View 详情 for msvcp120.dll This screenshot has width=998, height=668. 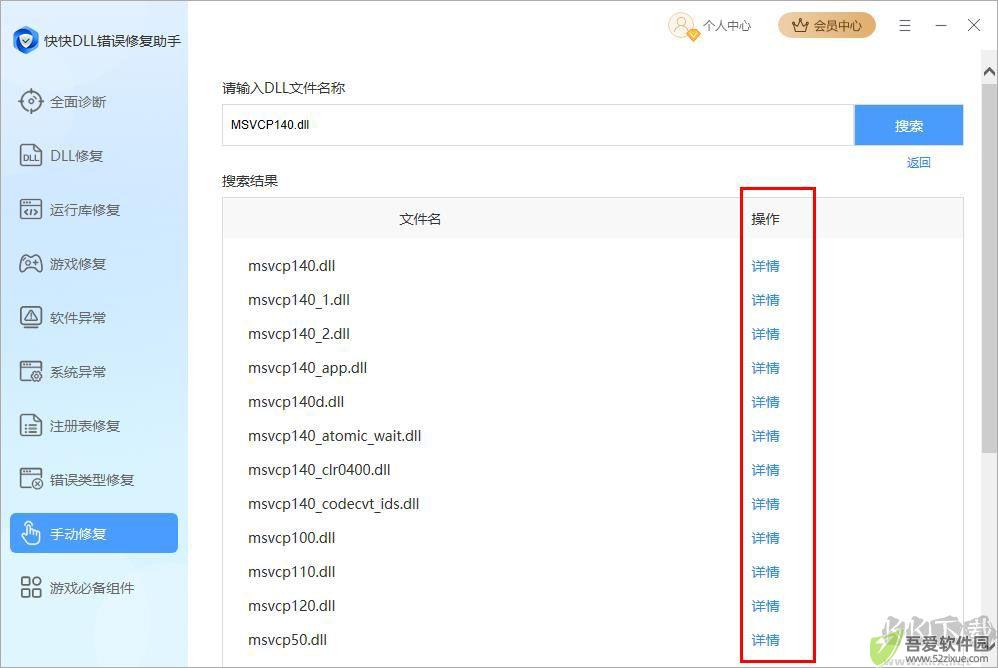click(x=765, y=606)
